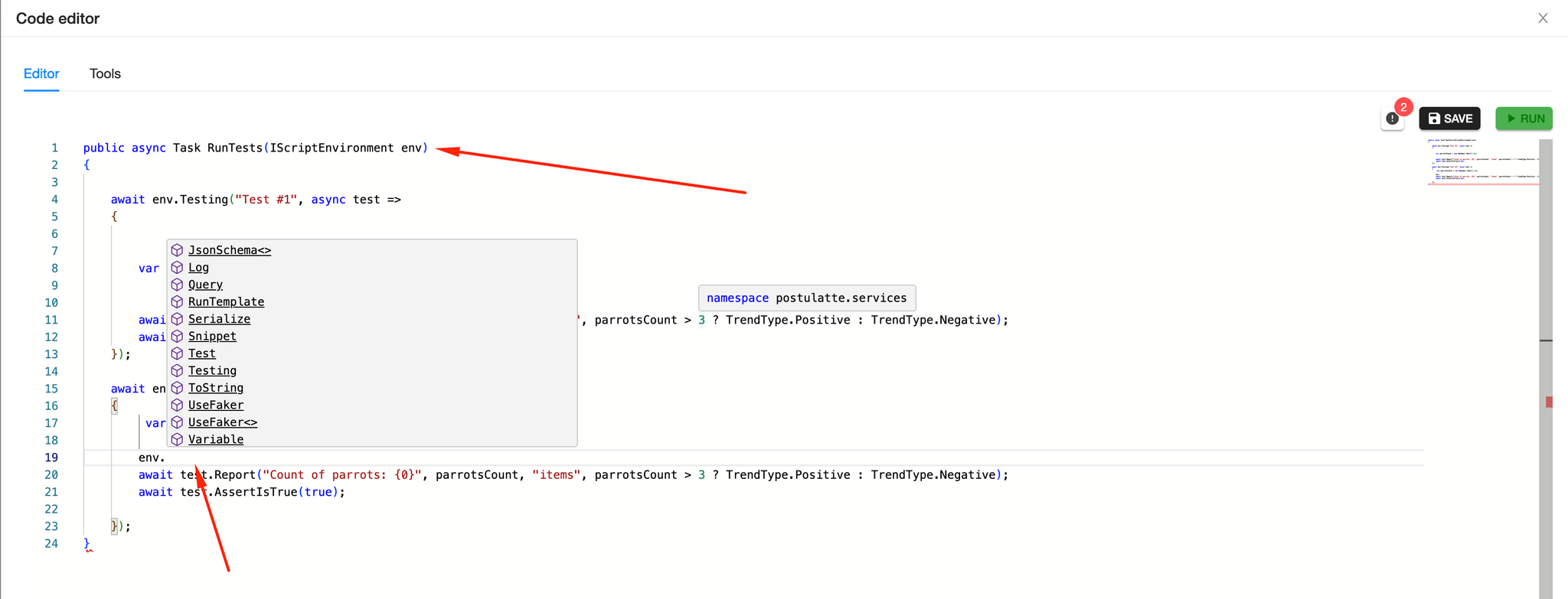
Task: Click the 'namespace postulatte.services' tooltip
Action: point(807,298)
